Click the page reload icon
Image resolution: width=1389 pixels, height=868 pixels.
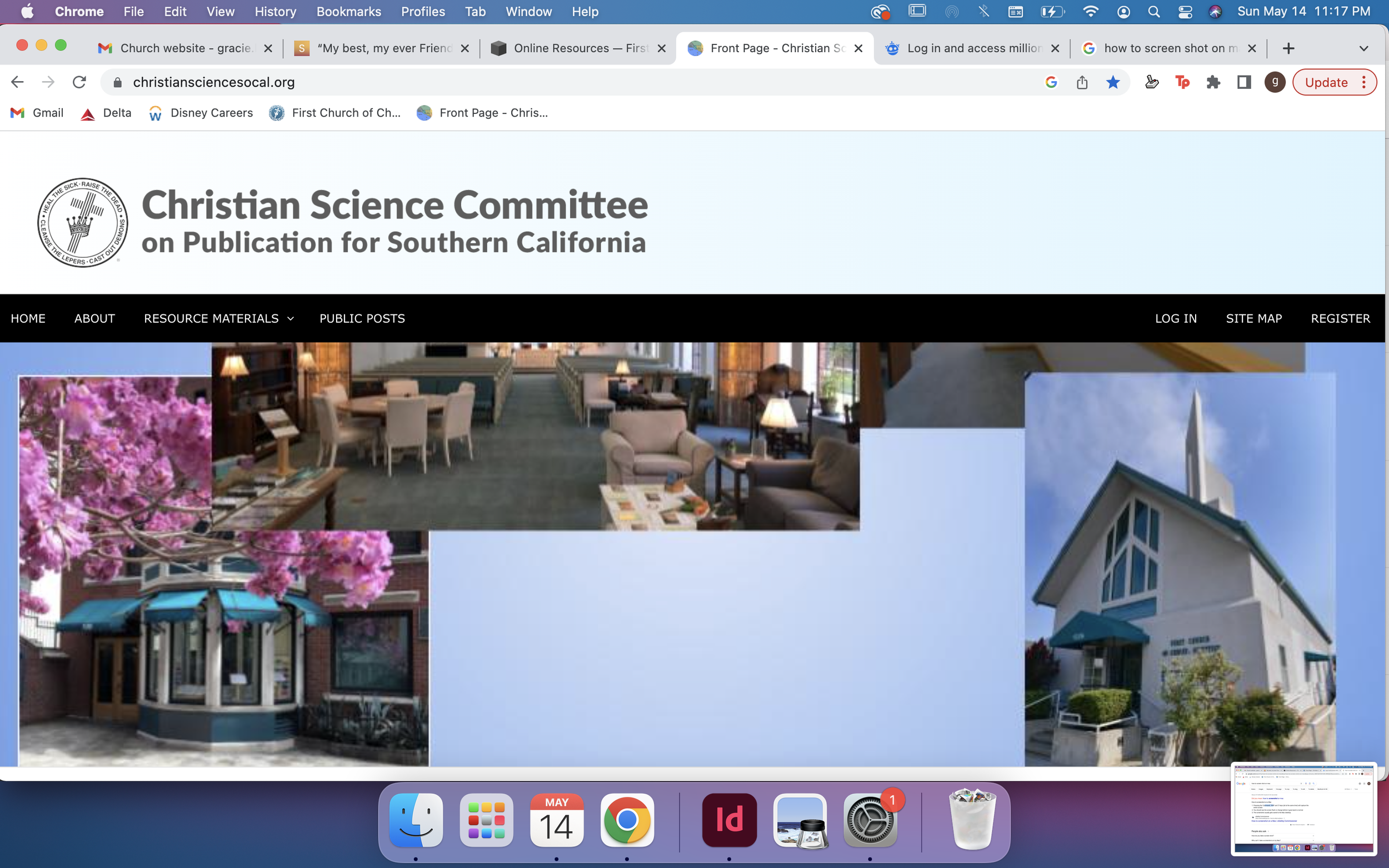click(x=79, y=82)
